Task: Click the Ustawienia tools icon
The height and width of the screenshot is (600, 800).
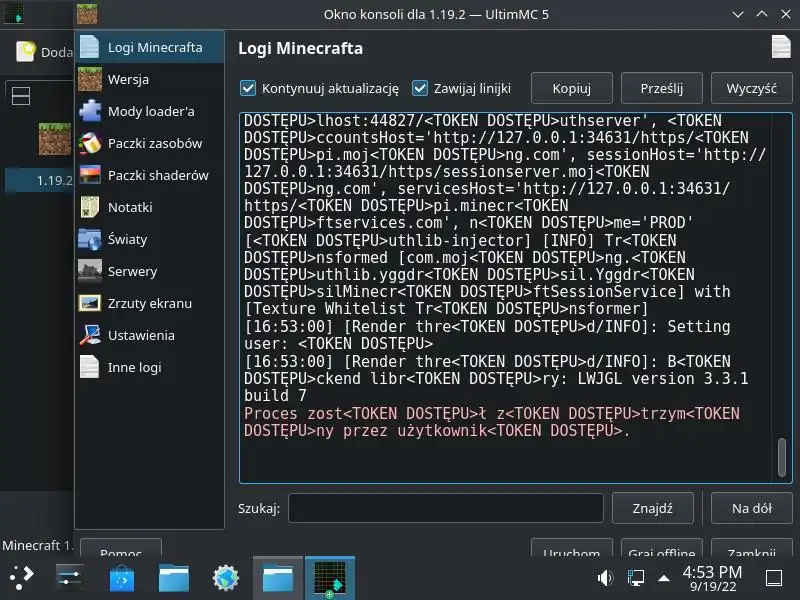Action: click(x=90, y=335)
